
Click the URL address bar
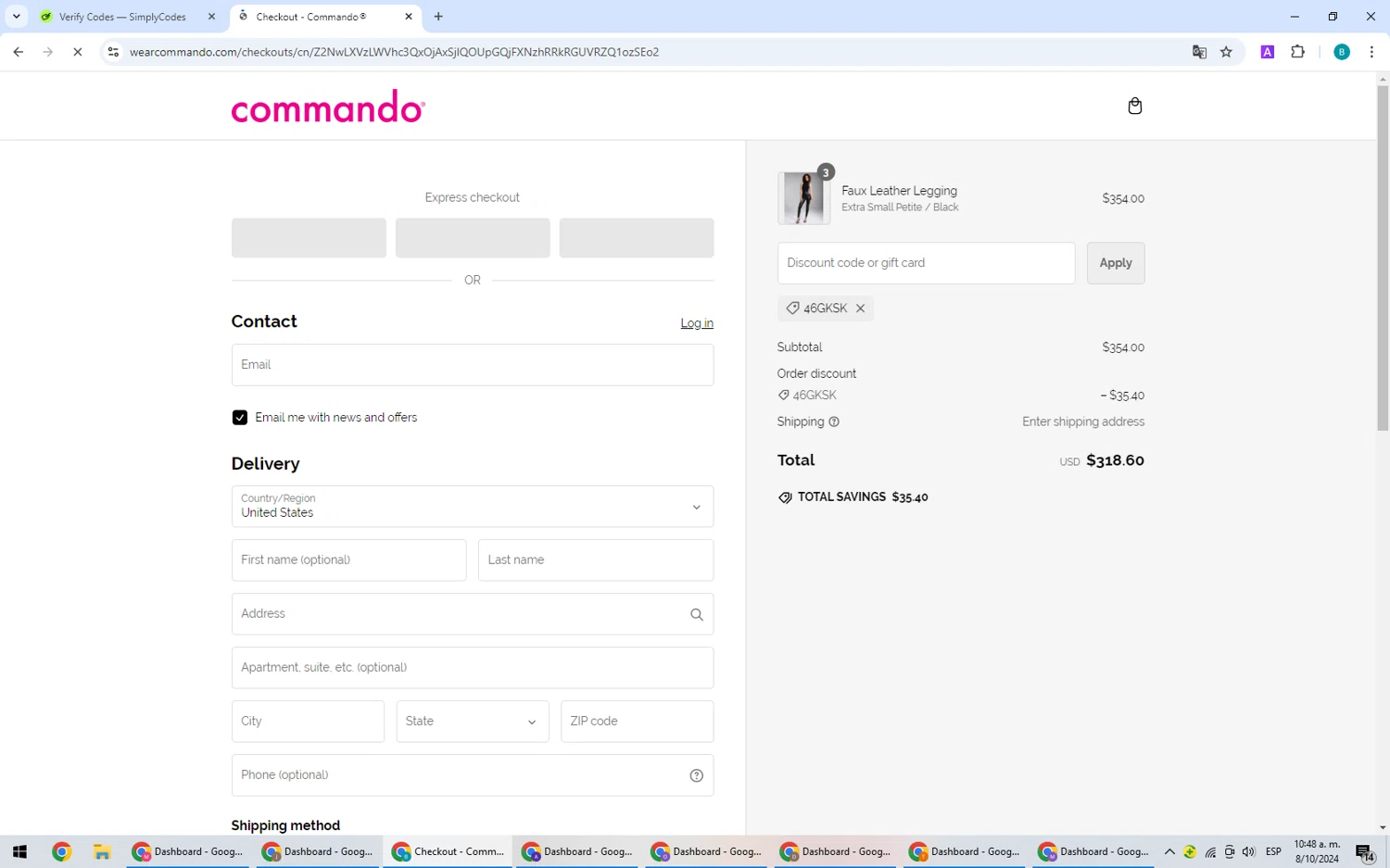[649, 52]
